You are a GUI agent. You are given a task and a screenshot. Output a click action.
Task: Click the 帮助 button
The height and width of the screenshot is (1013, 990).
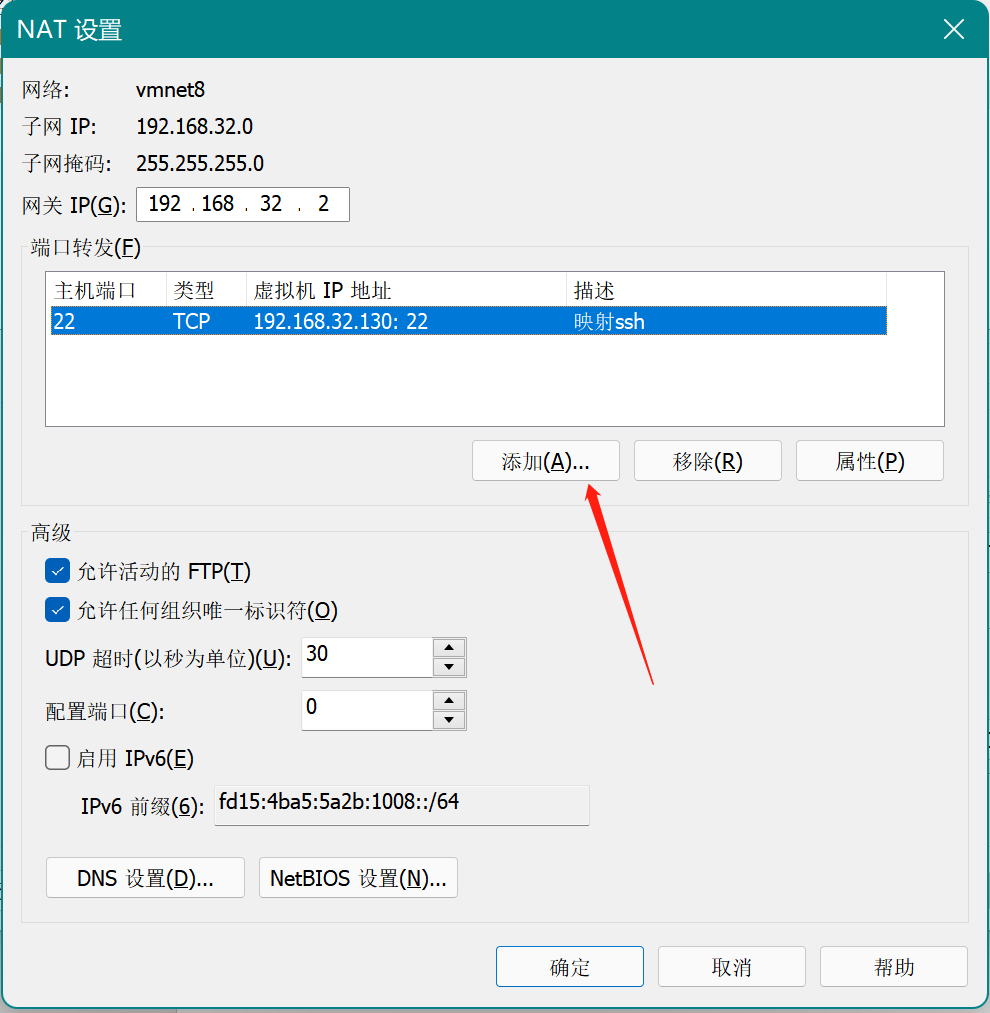pos(894,966)
